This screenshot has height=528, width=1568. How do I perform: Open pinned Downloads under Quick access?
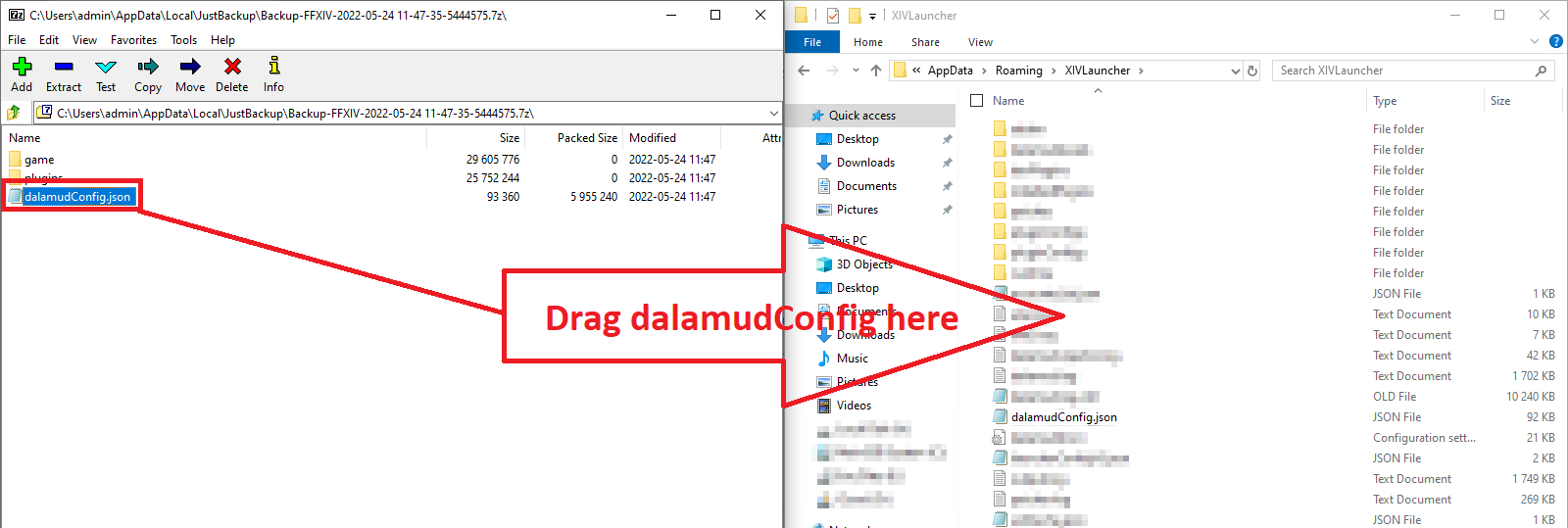(x=865, y=163)
